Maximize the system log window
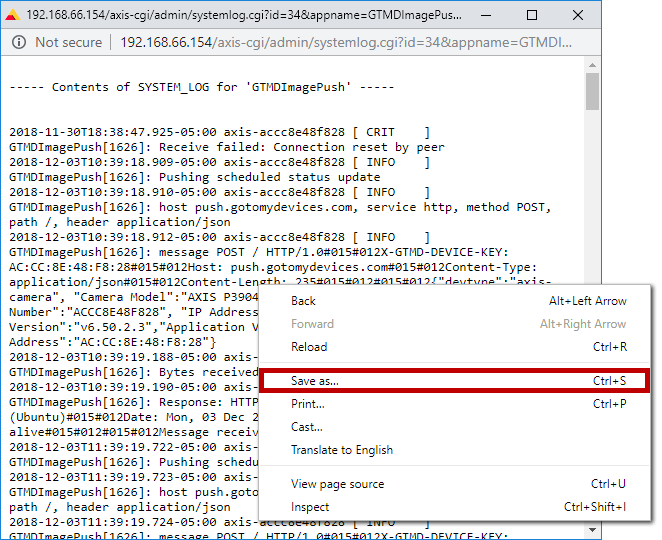Viewport: 662px width, 540px height. coord(532,16)
